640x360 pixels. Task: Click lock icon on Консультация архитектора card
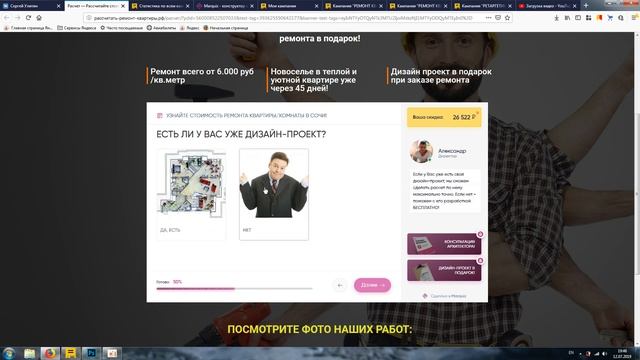point(480,234)
